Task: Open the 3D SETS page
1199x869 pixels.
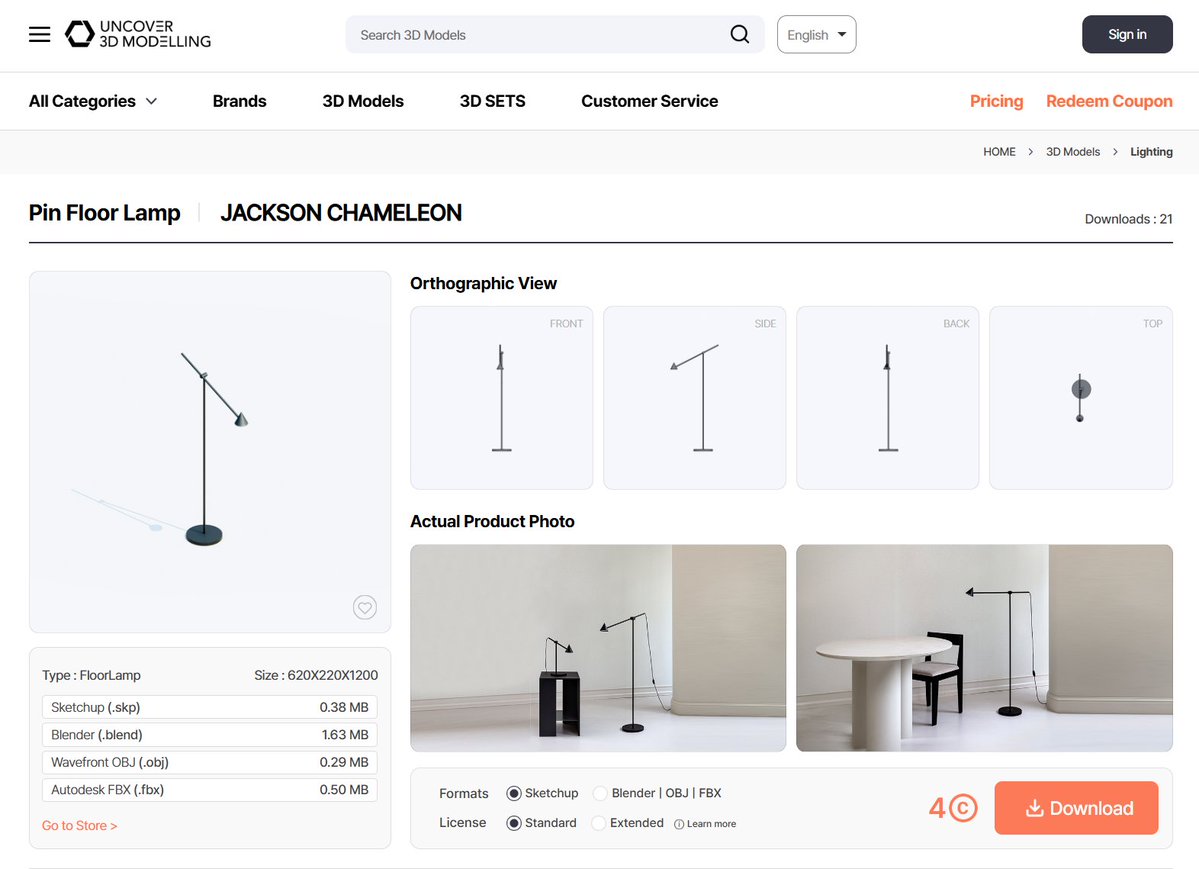Action: point(492,101)
